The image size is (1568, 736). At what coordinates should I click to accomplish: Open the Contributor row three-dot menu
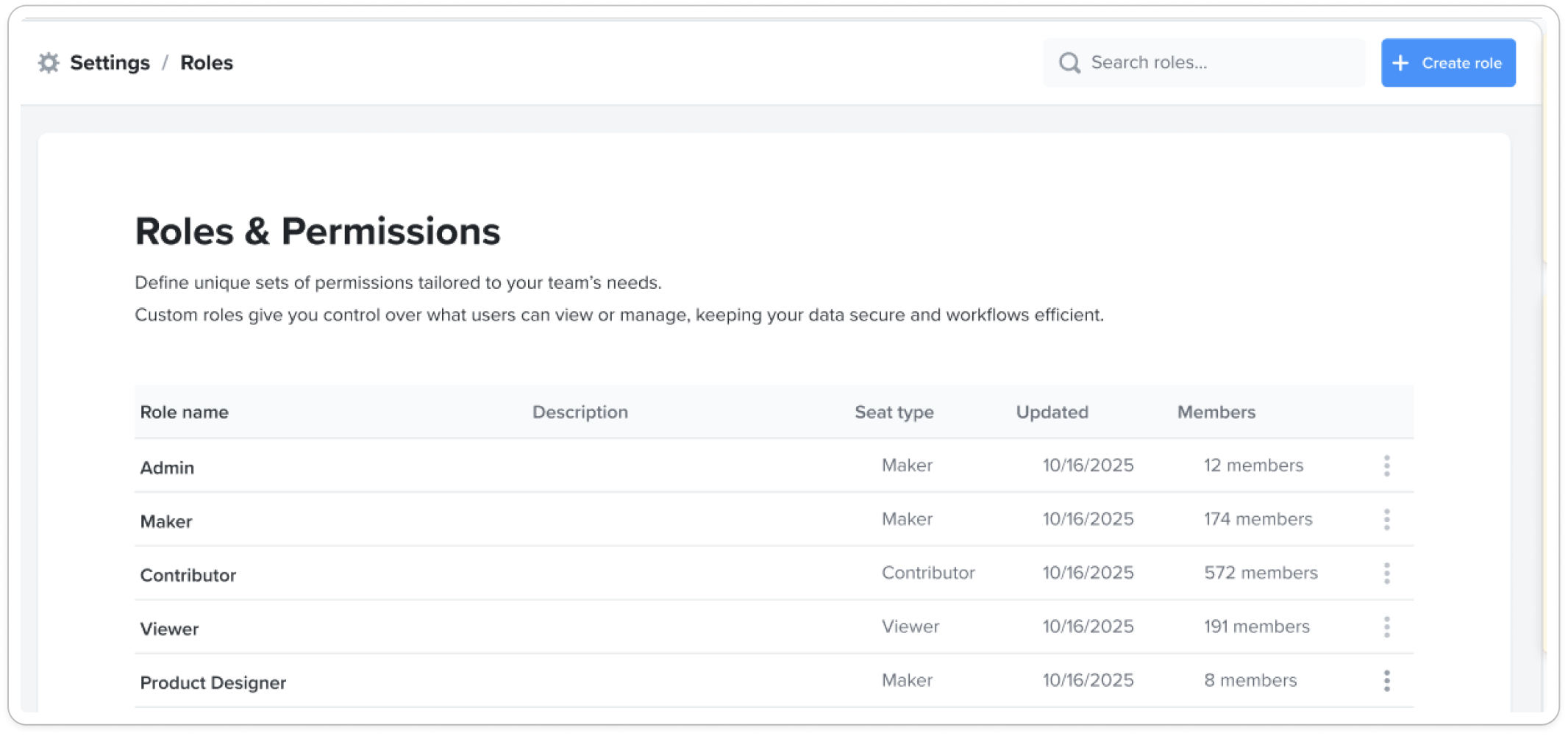(x=1386, y=573)
